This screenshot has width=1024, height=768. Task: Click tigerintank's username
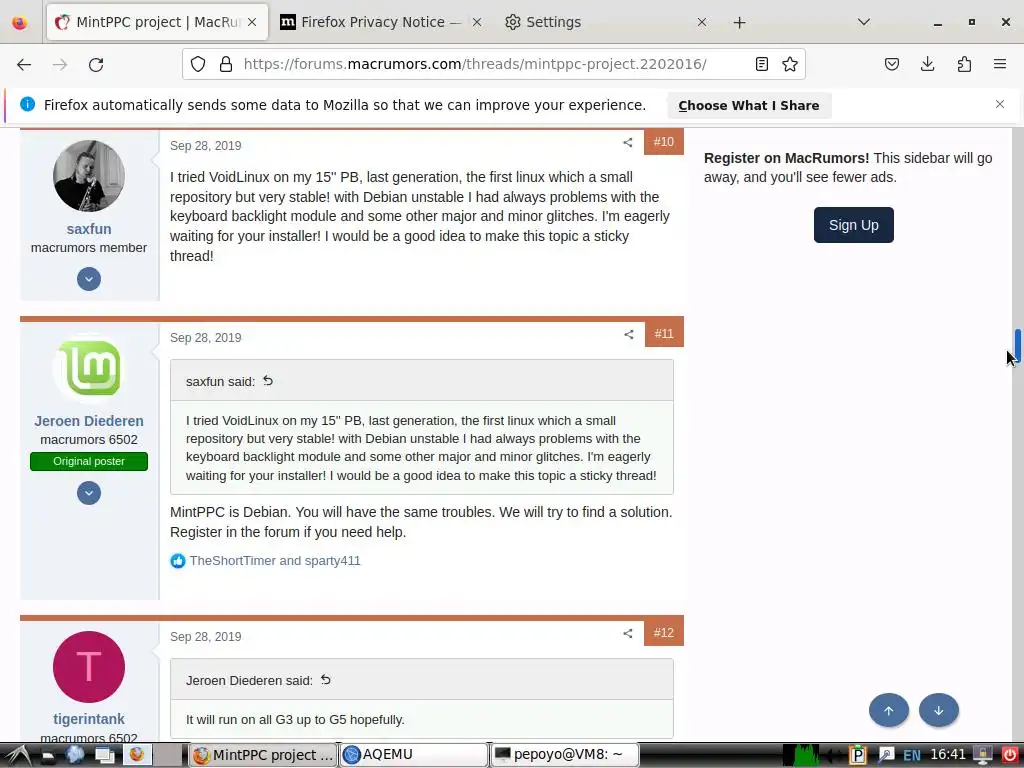[89, 719]
